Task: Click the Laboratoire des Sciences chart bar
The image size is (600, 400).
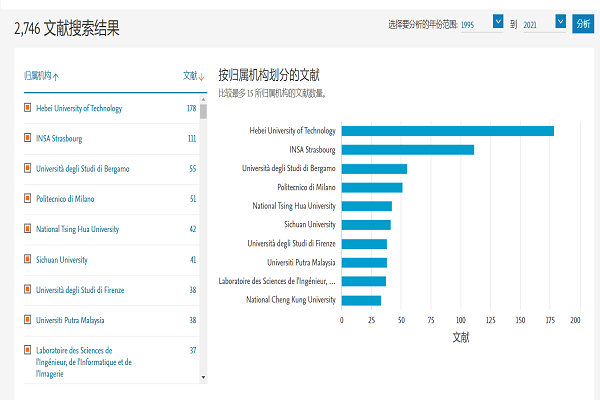Action: coord(364,281)
